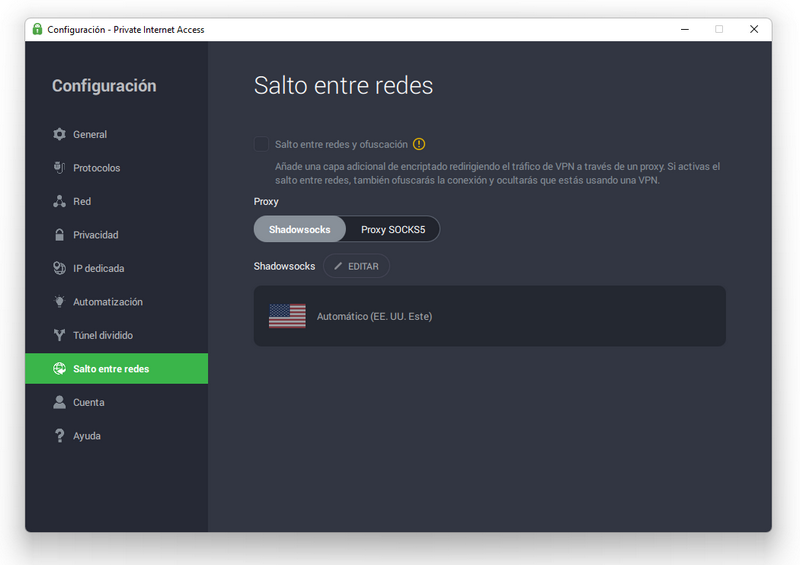
Task: Minimize the Configuración window
Action: coord(685,29)
